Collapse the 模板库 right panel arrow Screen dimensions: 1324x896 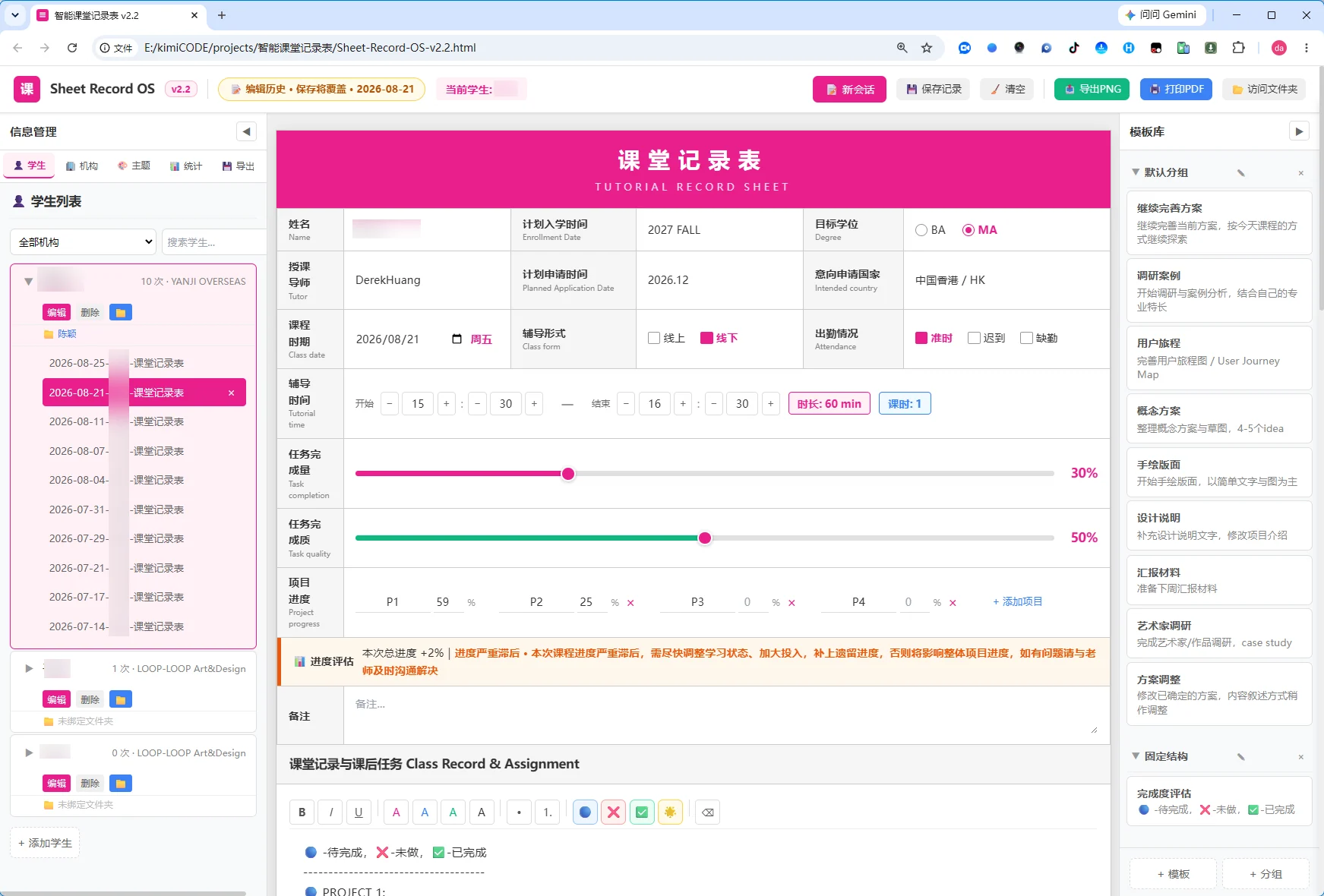pyautogui.click(x=1299, y=131)
